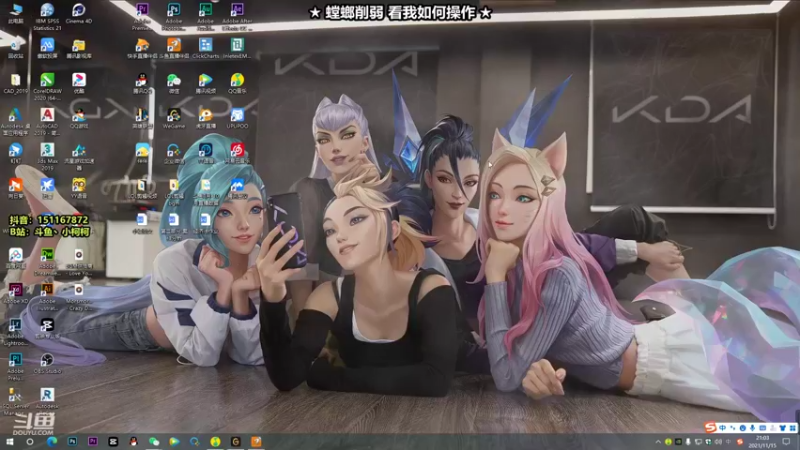This screenshot has height=450, width=800.
Task: Open Microsoft Edge from taskbar
Action: pos(52,441)
